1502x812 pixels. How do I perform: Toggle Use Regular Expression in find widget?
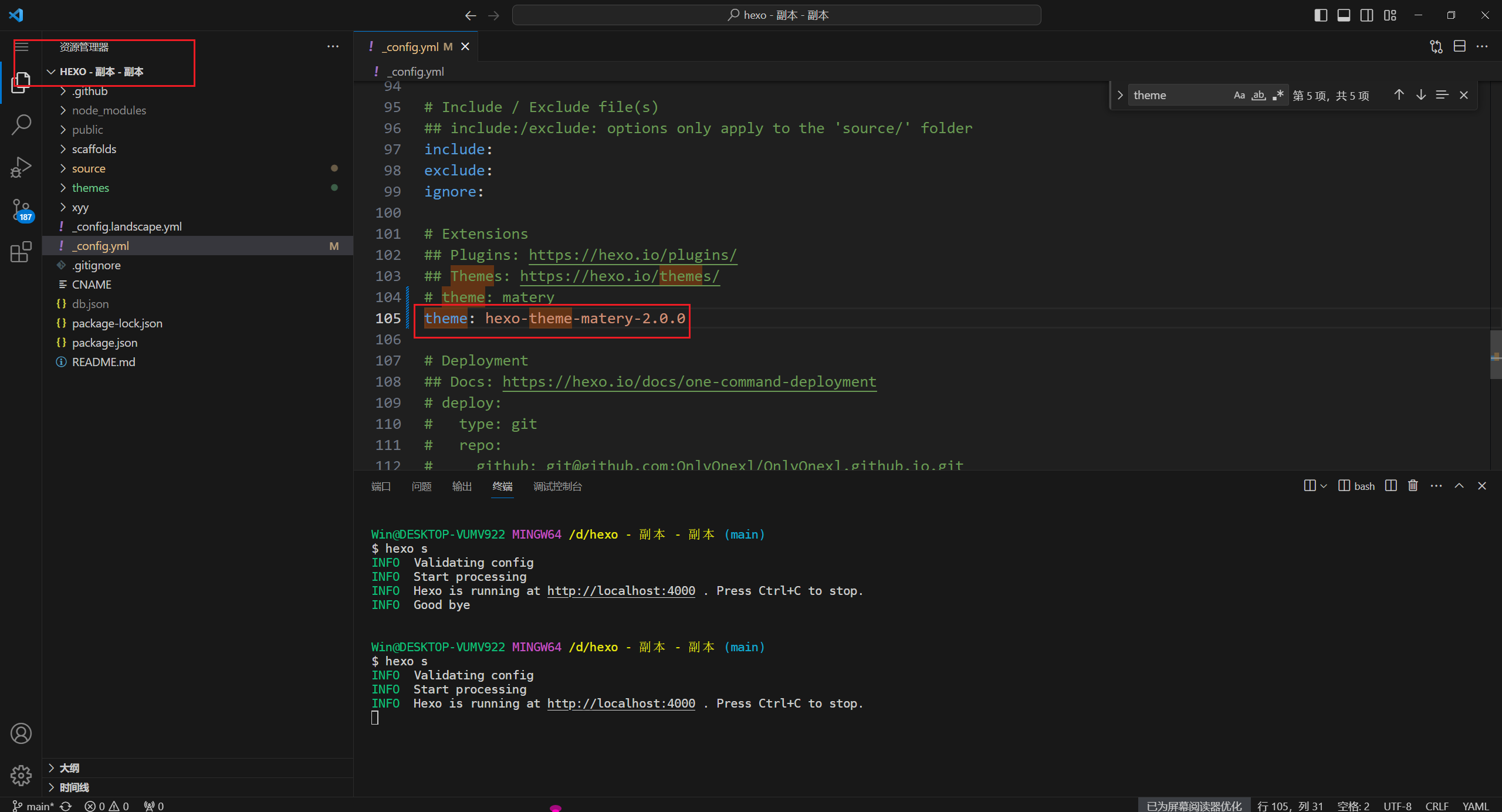[1278, 95]
